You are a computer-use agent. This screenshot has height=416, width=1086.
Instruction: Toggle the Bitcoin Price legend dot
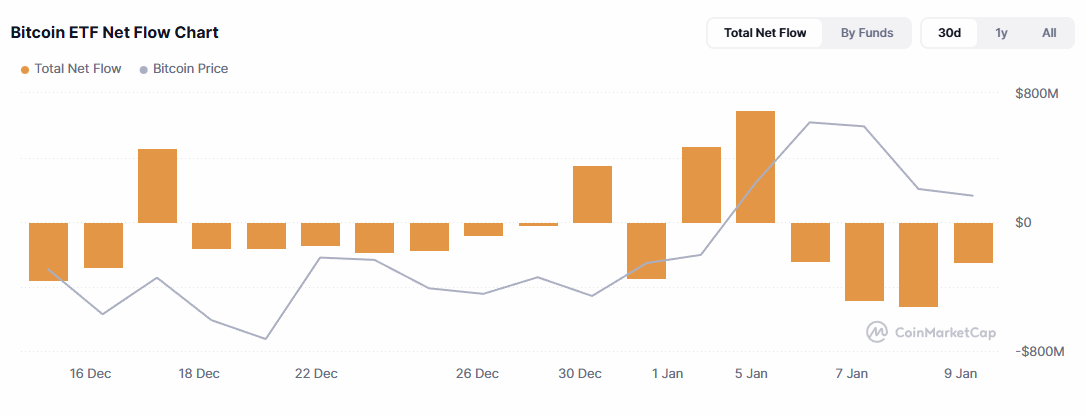pos(144,70)
